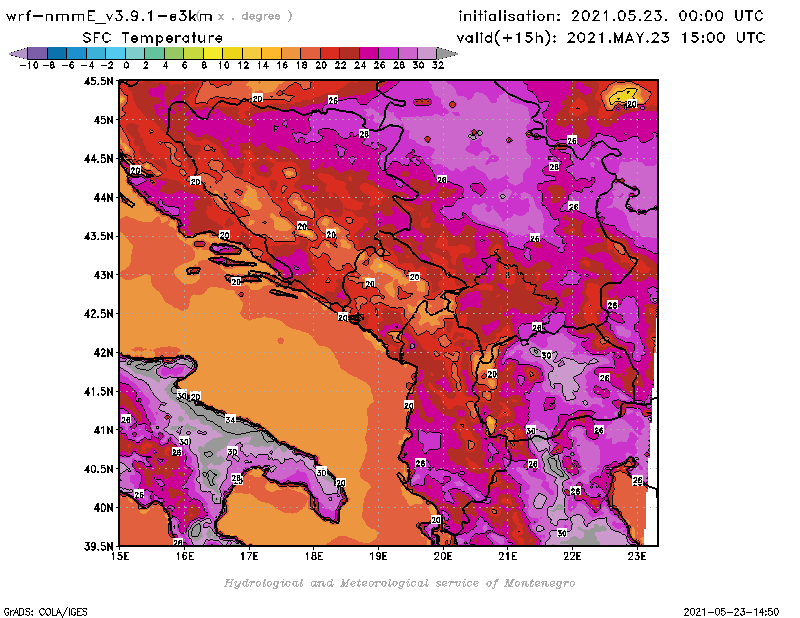The height and width of the screenshot is (618, 800).
Task: Click the '20E' longitude label
Action: pos(443,556)
